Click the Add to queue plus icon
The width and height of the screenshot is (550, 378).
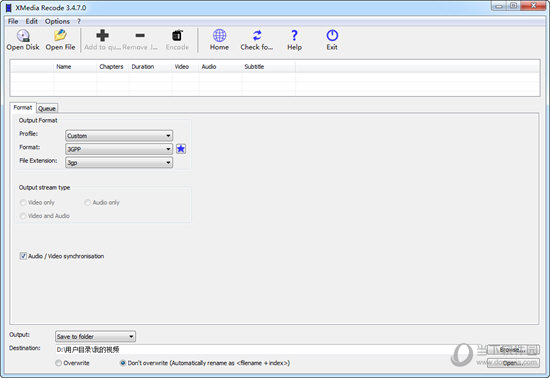(102, 35)
